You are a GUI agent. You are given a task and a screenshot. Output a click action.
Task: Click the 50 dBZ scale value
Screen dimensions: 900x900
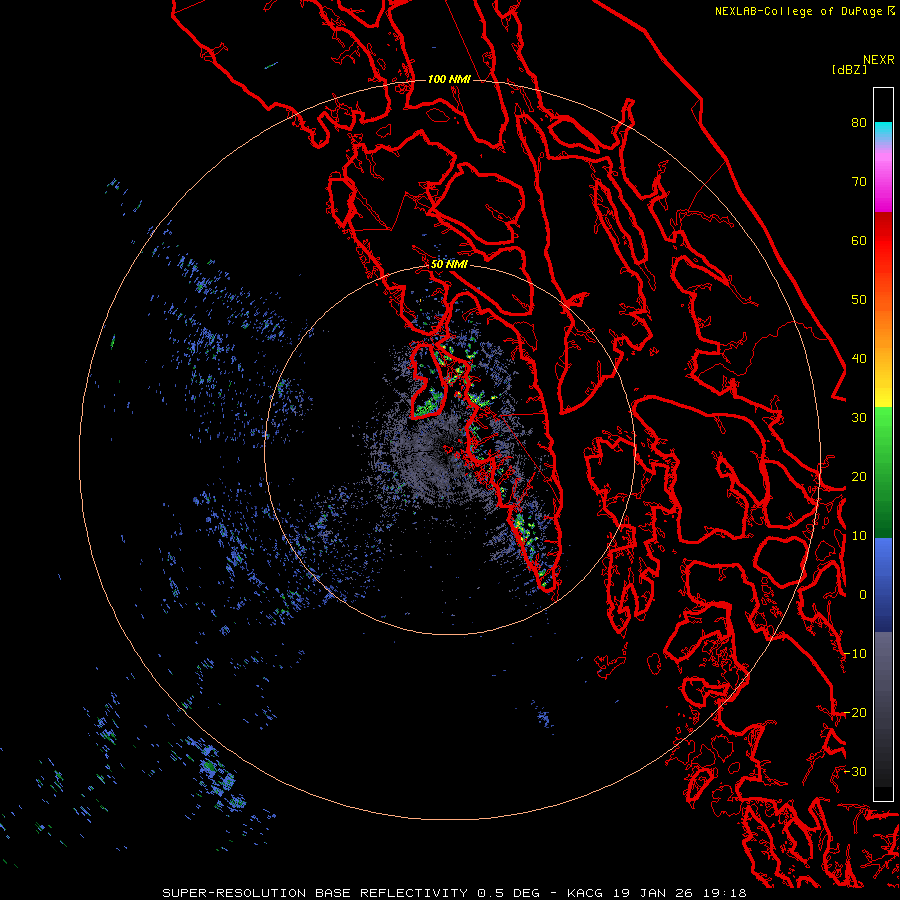[859, 300]
